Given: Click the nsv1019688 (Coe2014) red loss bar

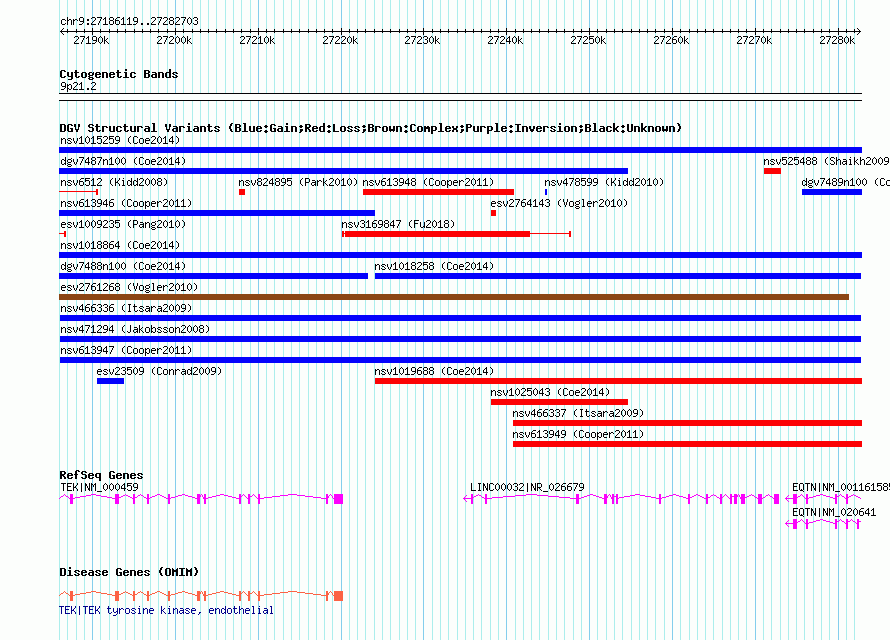Looking at the screenshot, I should 618,381.
